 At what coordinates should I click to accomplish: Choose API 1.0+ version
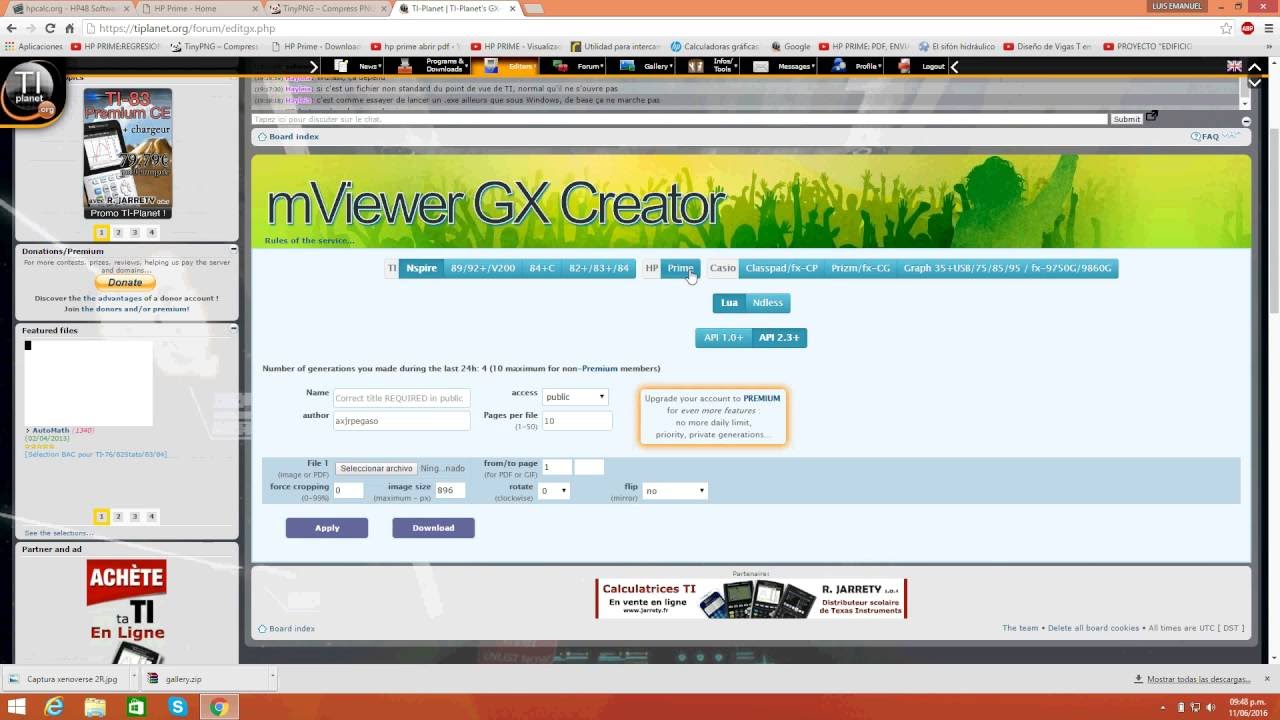[723, 337]
